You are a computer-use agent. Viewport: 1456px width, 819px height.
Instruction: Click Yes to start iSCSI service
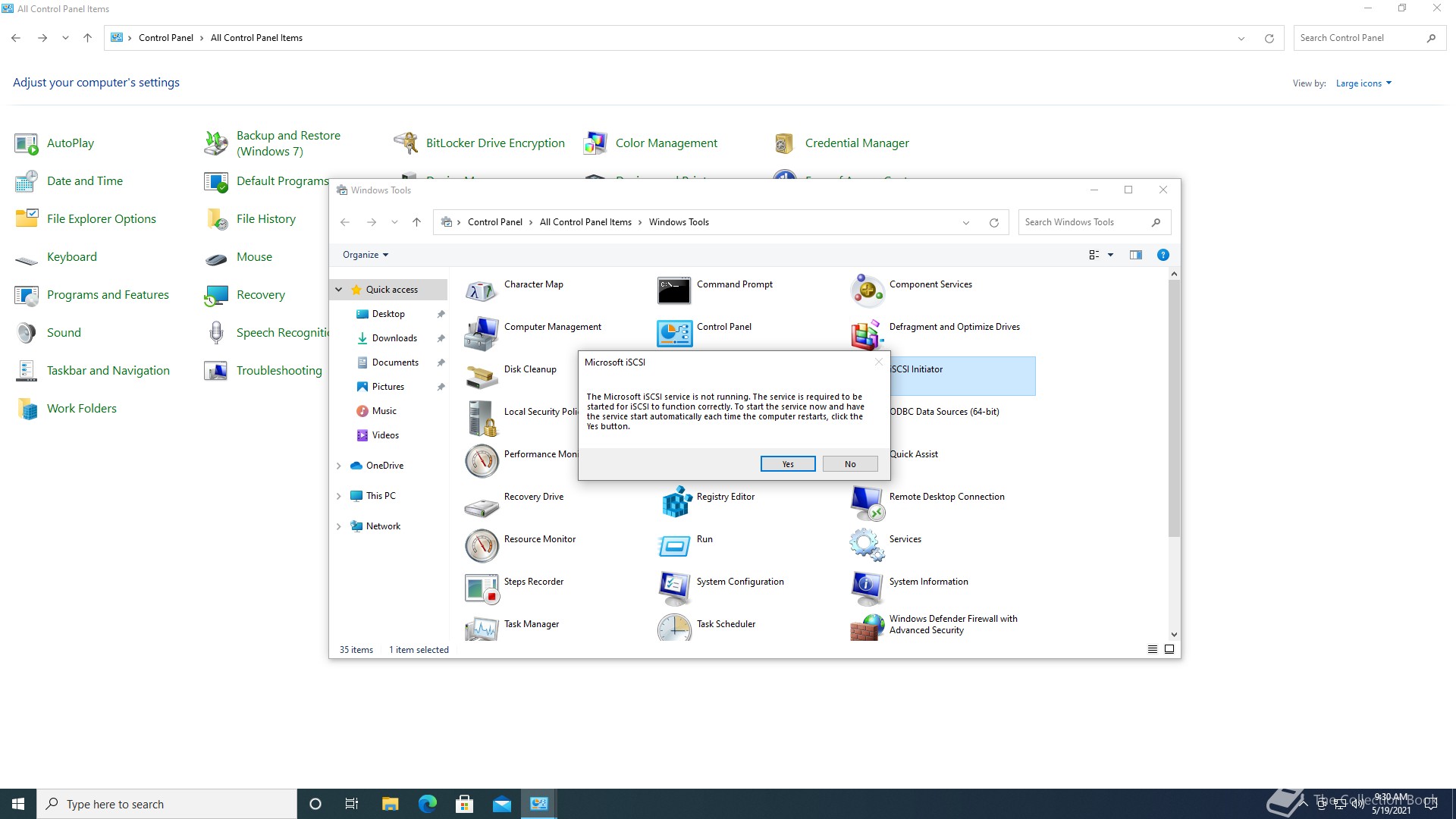pyautogui.click(x=788, y=464)
